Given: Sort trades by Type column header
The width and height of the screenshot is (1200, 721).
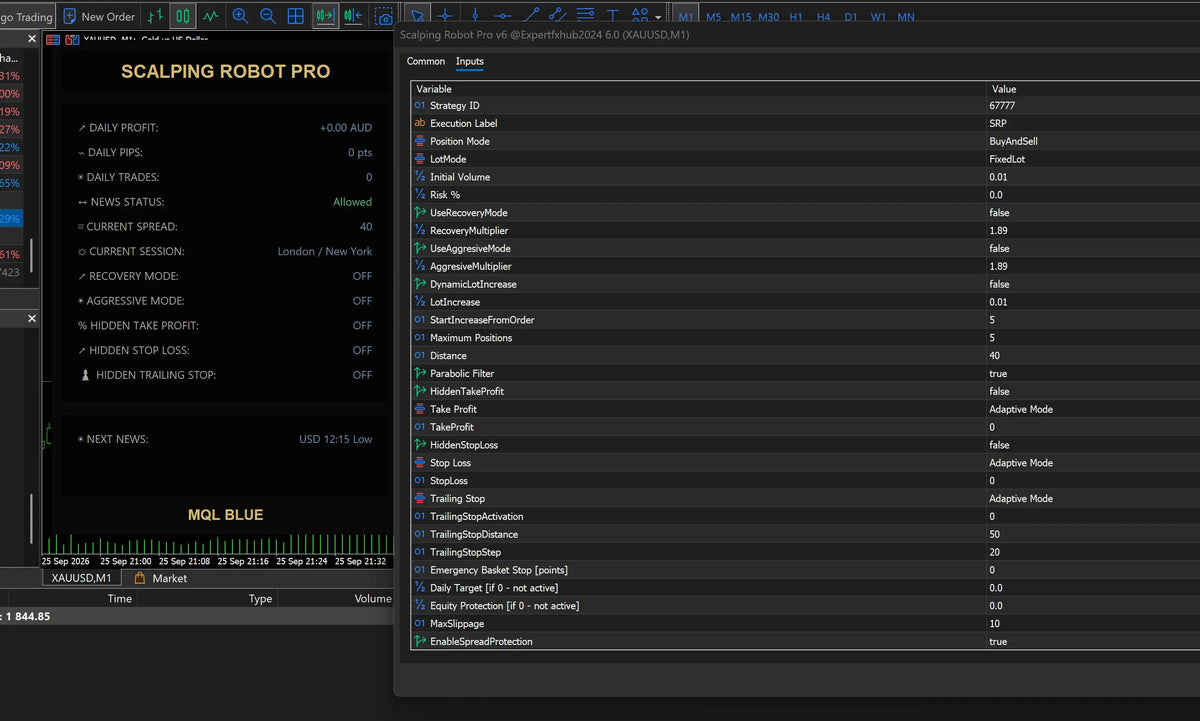Looking at the screenshot, I should [x=260, y=599].
